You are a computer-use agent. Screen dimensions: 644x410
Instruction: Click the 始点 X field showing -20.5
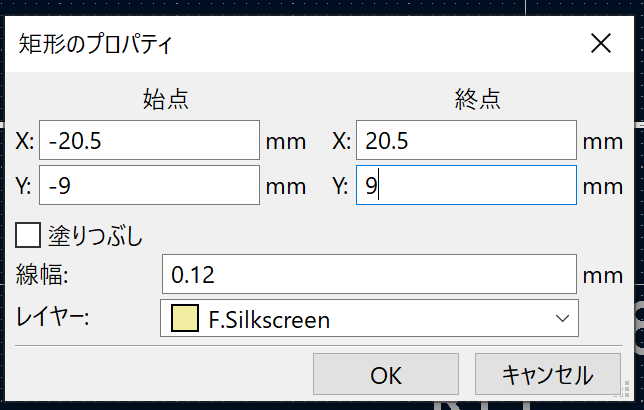(148, 141)
